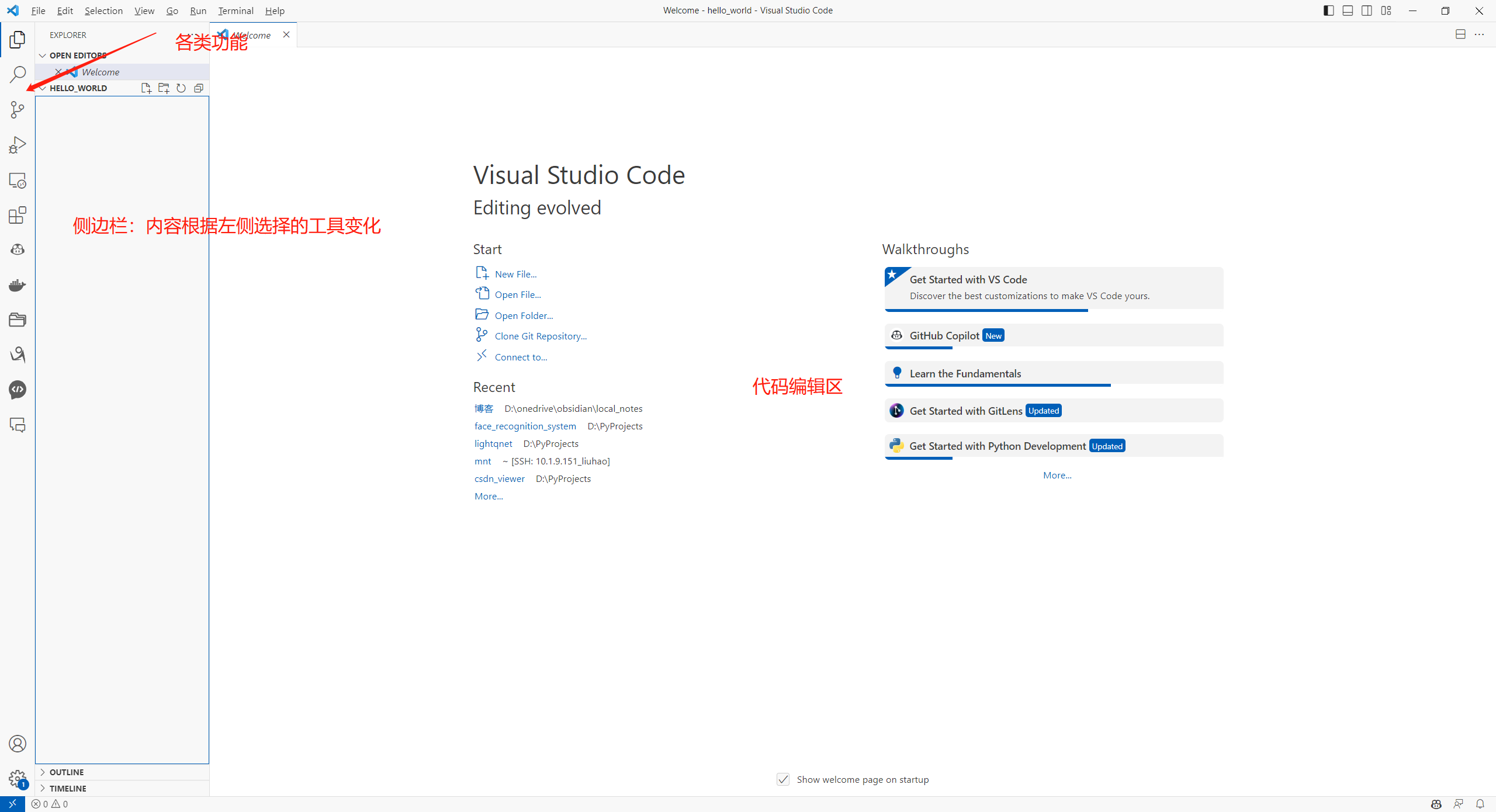This screenshot has height=812, width=1496.
Task: Select Welcome in open editors list
Action: click(122, 72)
